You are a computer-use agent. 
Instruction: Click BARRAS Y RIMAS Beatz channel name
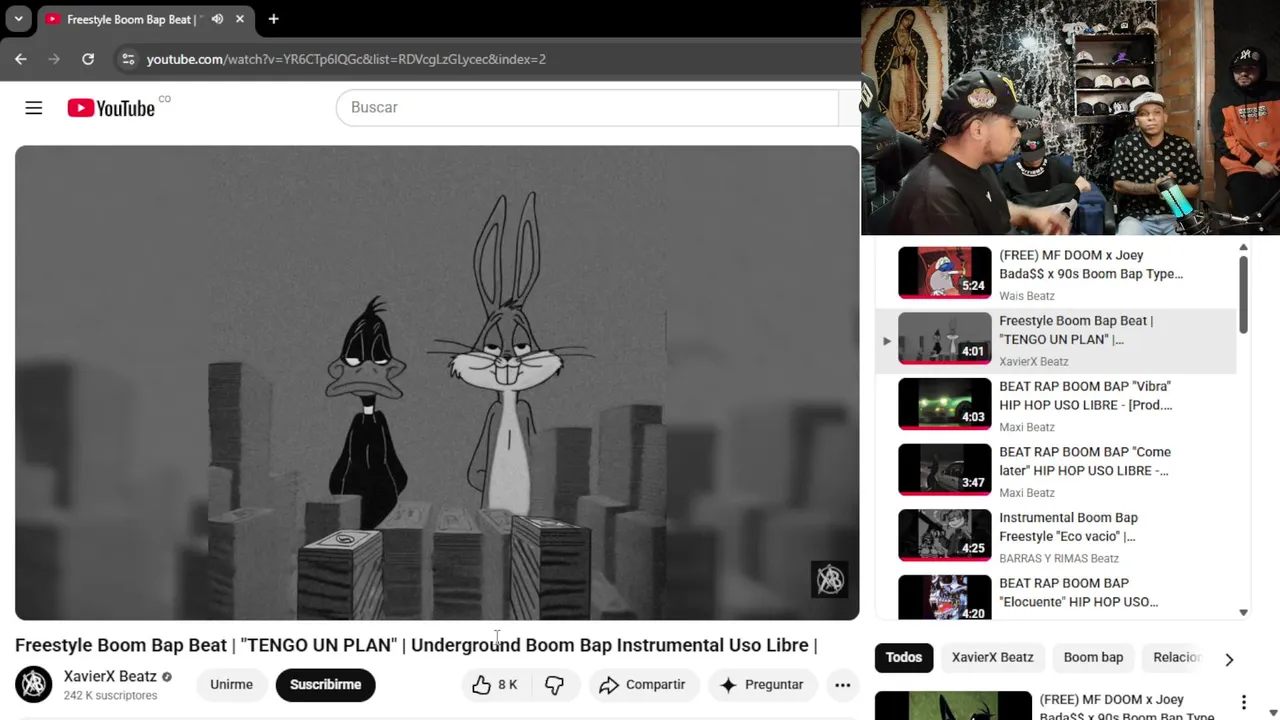coord(1059,559)
